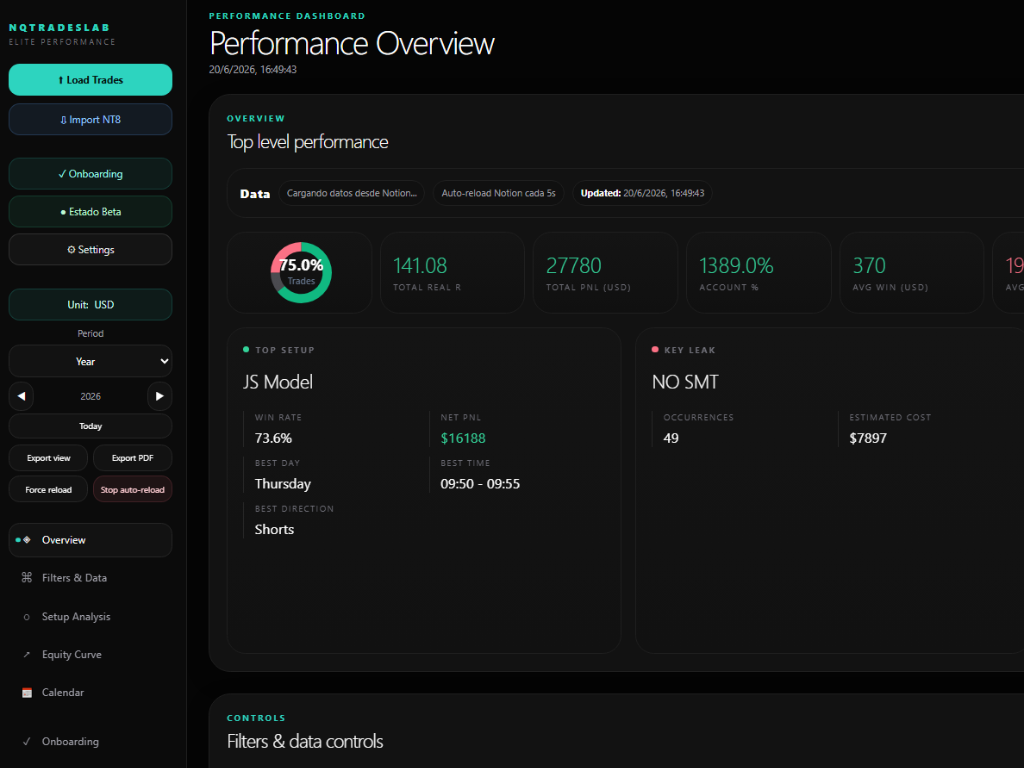Click the Calendar icon in sidebar
The width and height of the screenshot is (1024, 768).
[27, 692]
